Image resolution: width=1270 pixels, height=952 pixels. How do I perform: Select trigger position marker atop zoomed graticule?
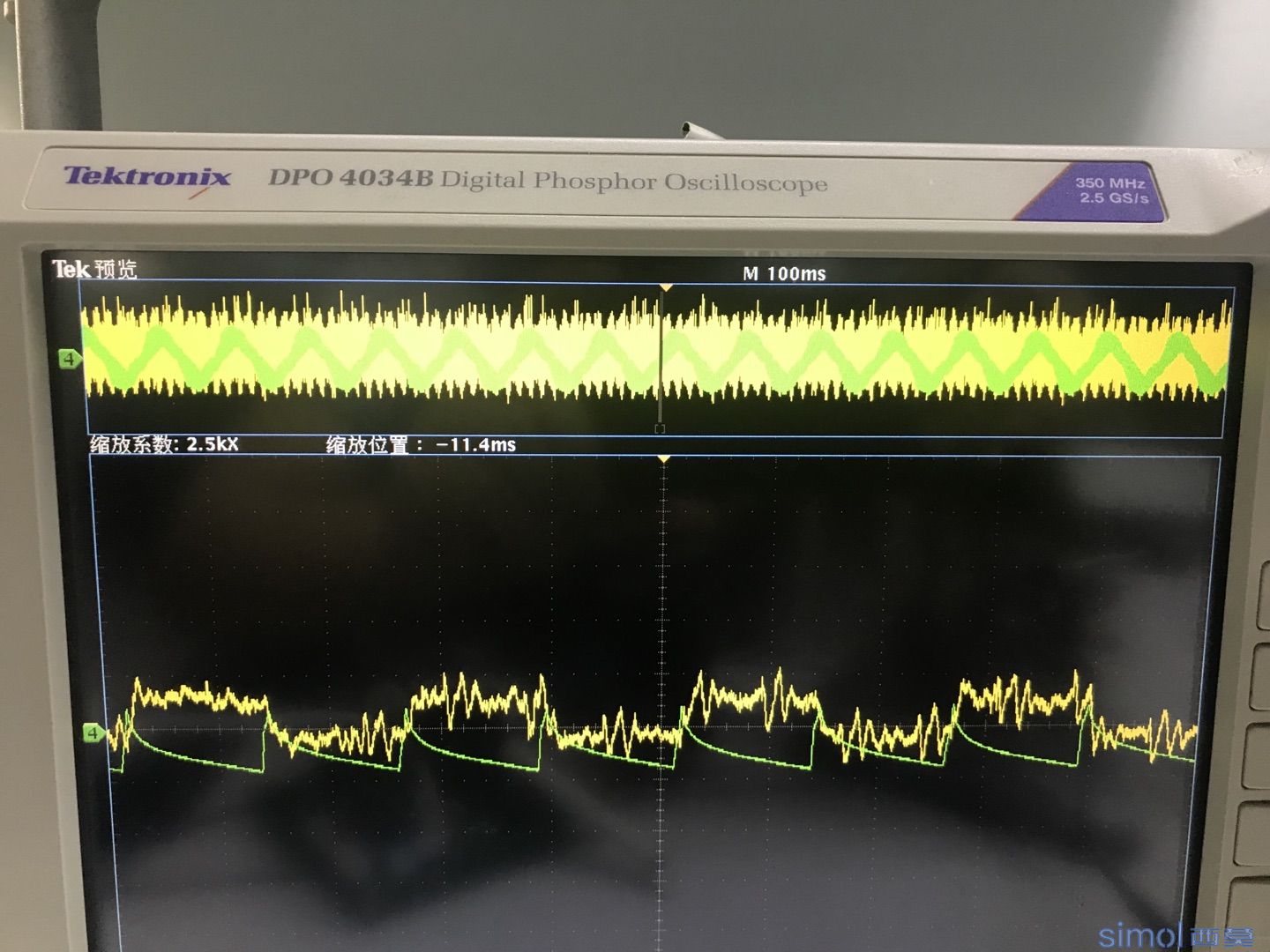tap(664, 459)
